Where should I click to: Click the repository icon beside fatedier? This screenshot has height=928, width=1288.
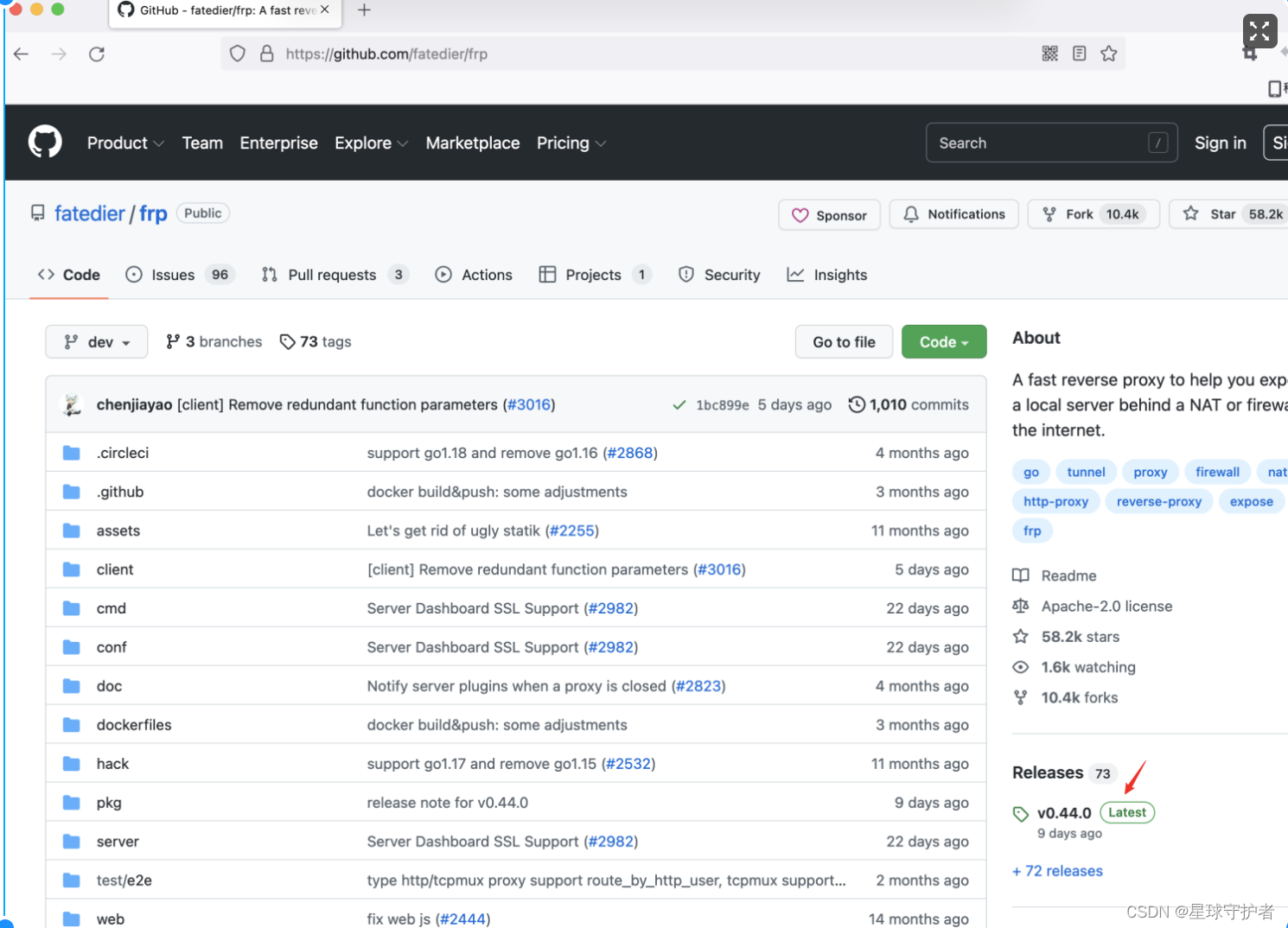coord(37,213)
